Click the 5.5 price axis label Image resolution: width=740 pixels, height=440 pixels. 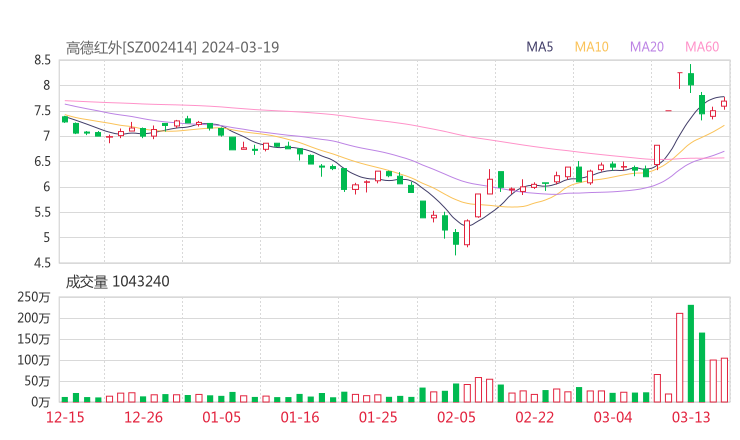point(42,212)
